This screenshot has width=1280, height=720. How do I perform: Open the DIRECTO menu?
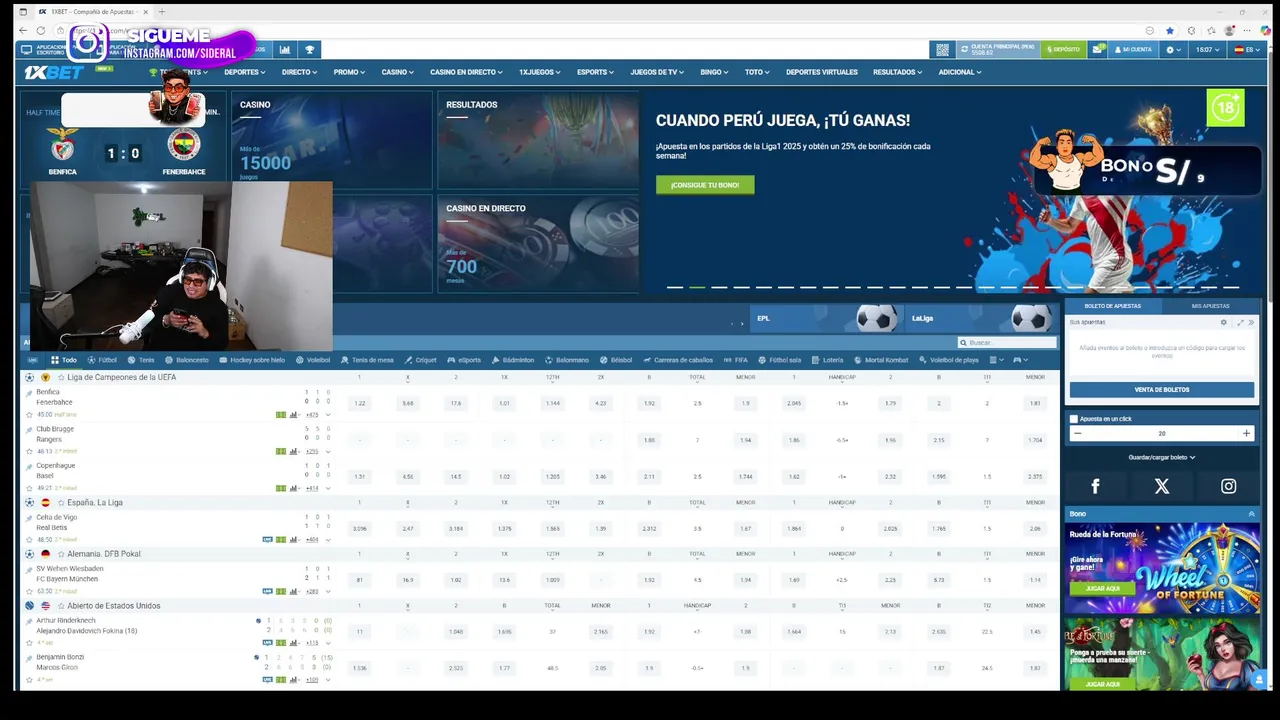point(299,72)
